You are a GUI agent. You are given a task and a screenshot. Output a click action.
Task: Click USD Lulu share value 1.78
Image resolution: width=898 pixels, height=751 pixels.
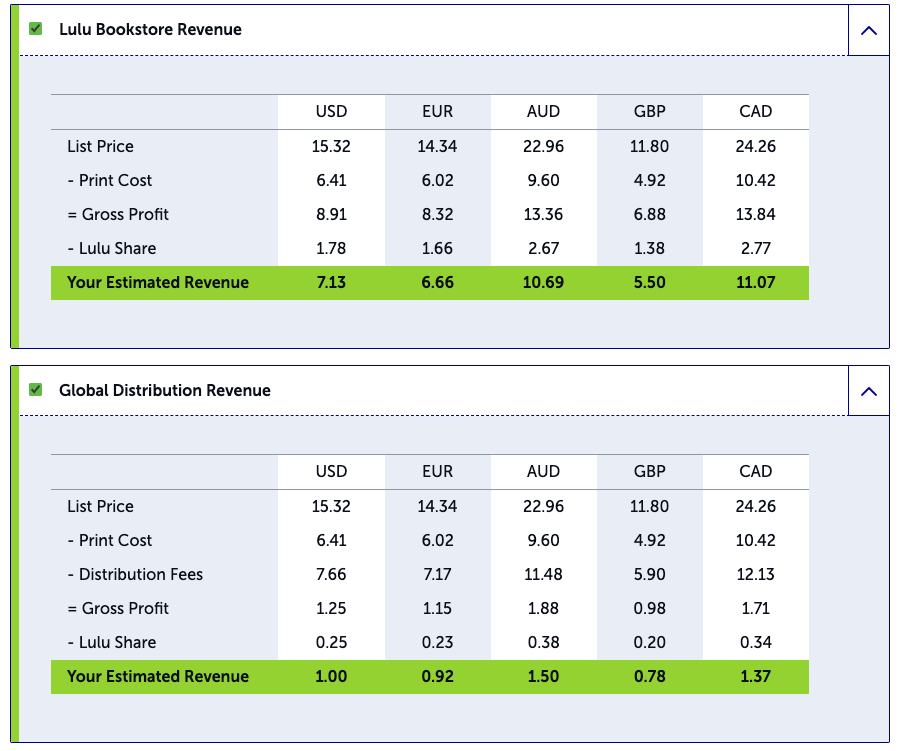point(331,248)
